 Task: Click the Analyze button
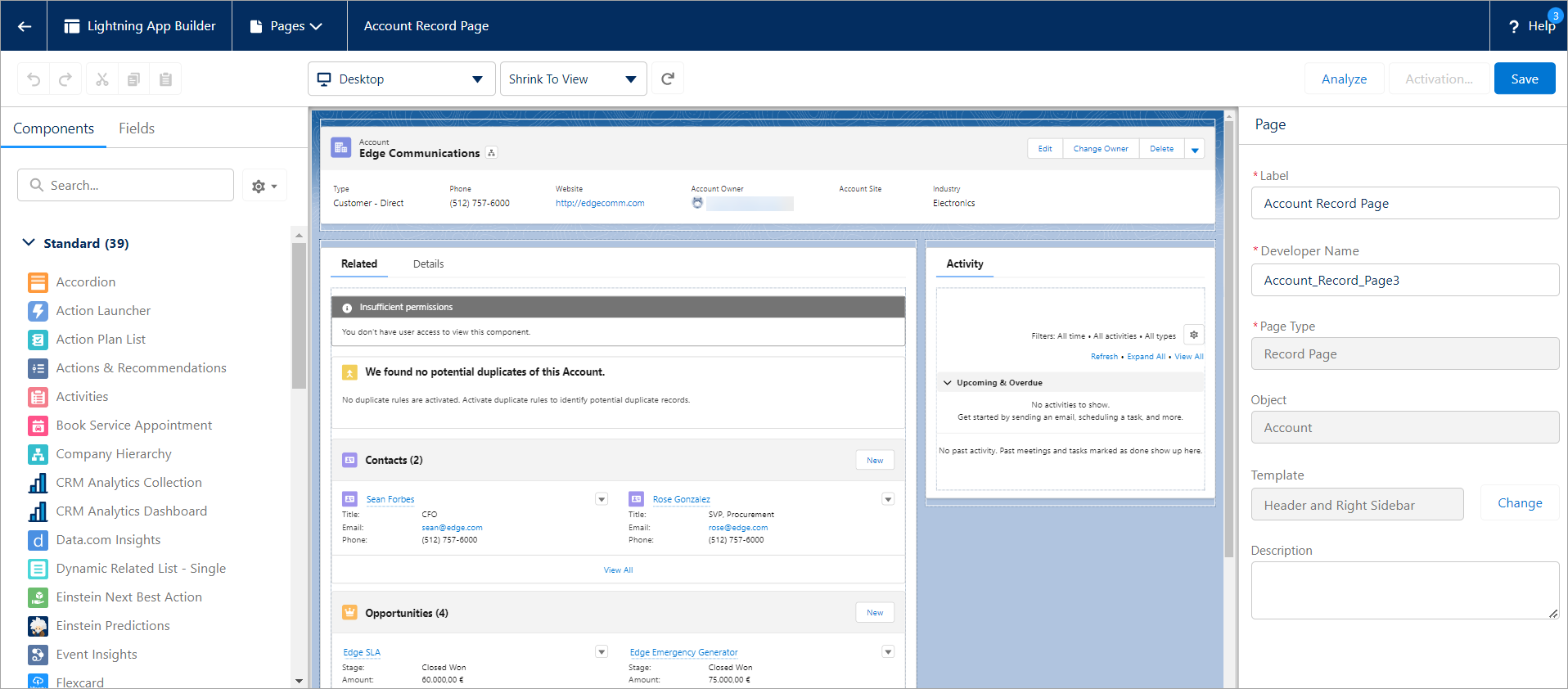point(1344,79)
